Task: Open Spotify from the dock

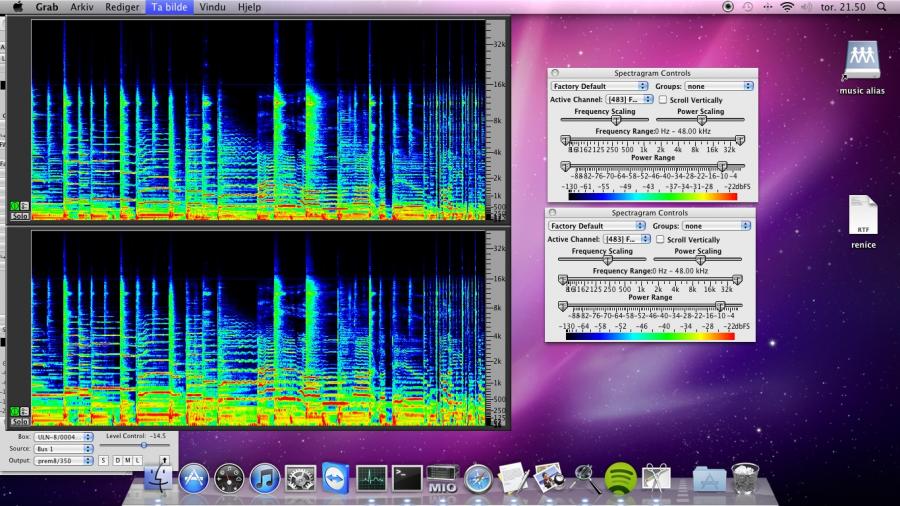Action: [x=620, y=478]
